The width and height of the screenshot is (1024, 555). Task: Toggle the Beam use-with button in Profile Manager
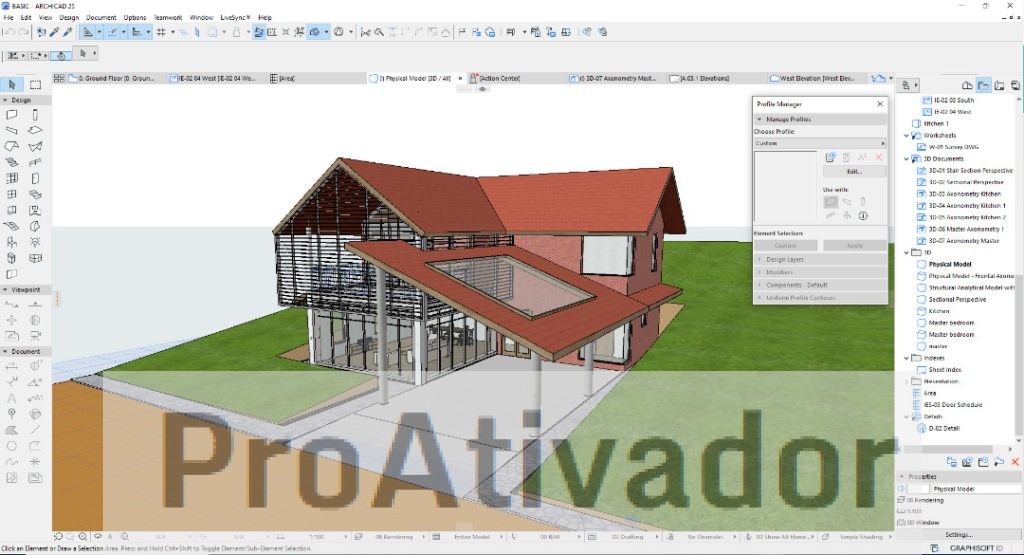[847, 202]
